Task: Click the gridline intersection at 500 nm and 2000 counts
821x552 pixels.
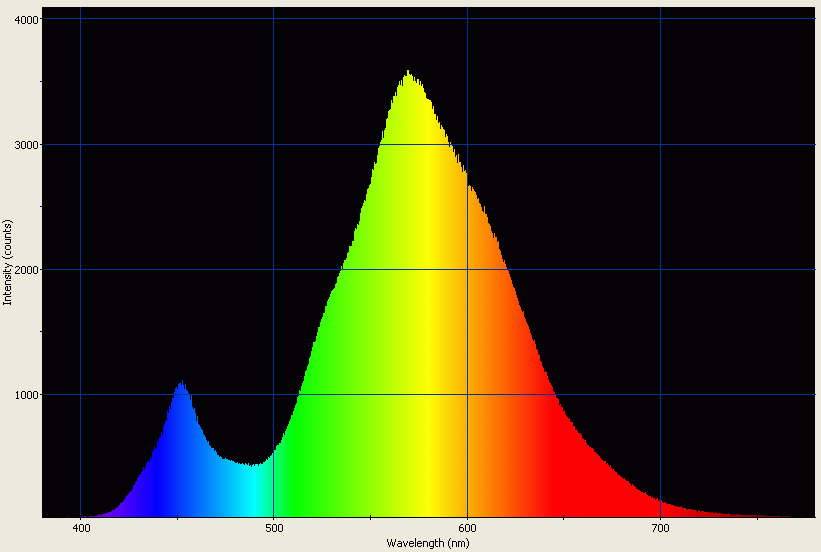Action: [273, 269]
